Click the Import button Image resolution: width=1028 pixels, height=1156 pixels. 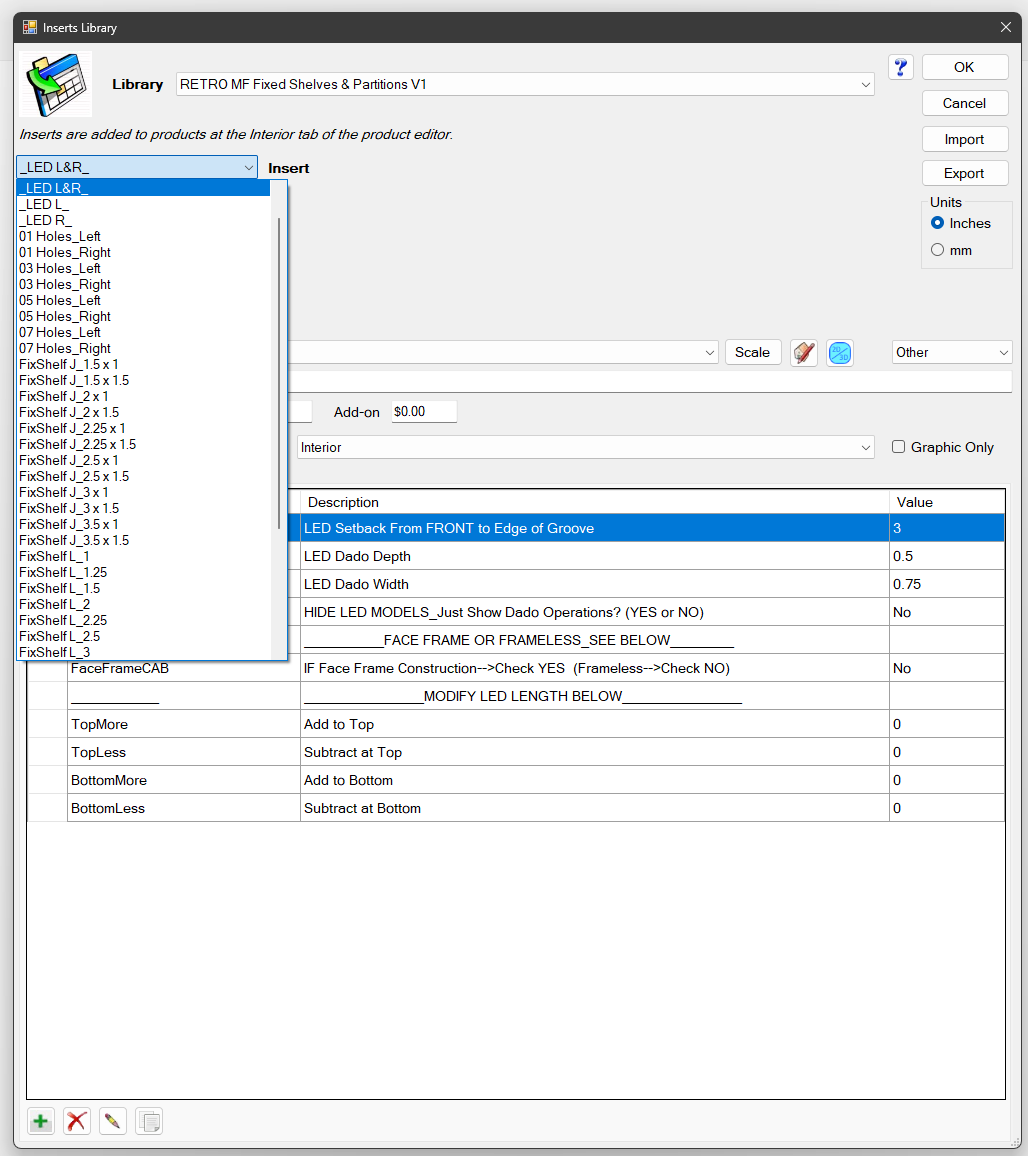[964, 139]
